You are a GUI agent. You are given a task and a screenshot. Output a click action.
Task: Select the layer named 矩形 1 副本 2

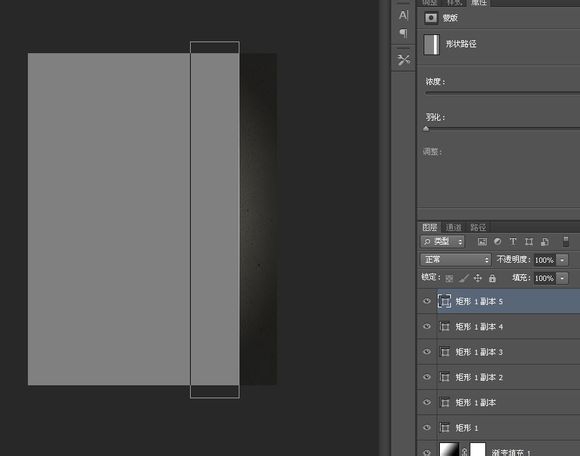pos(479,377)
